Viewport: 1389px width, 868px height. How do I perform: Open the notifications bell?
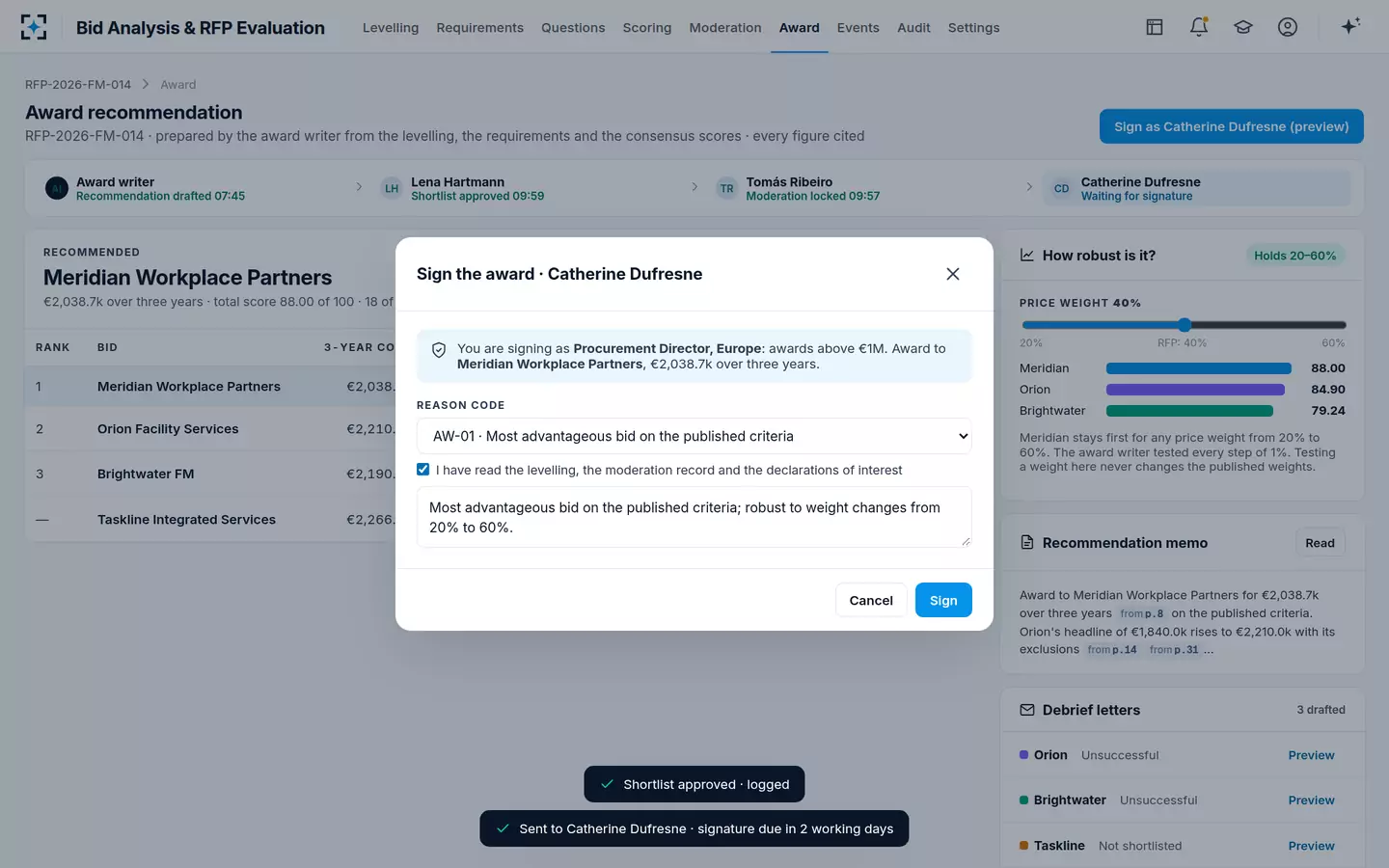point(1199,27)
